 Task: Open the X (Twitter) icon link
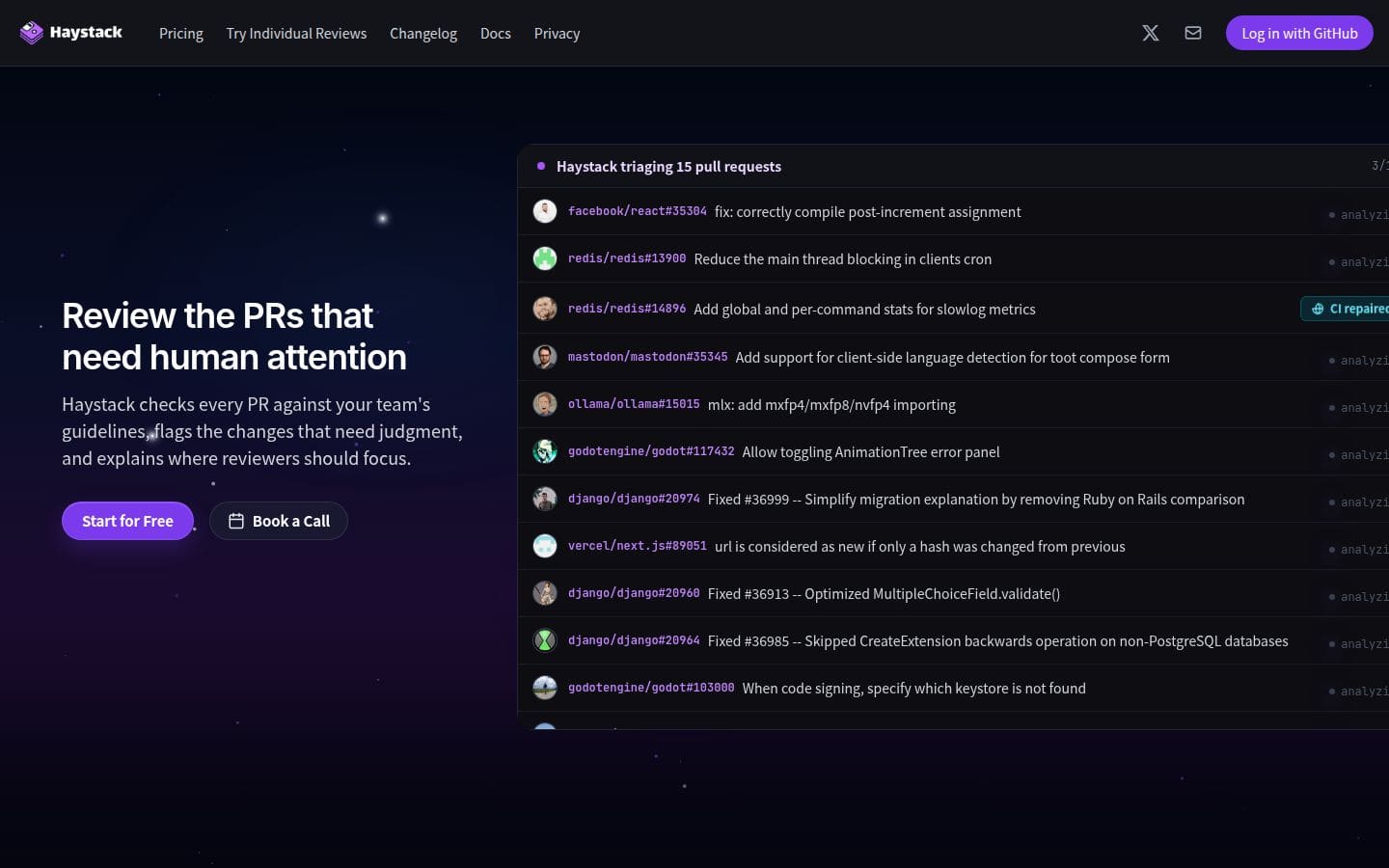point(1151,33)
